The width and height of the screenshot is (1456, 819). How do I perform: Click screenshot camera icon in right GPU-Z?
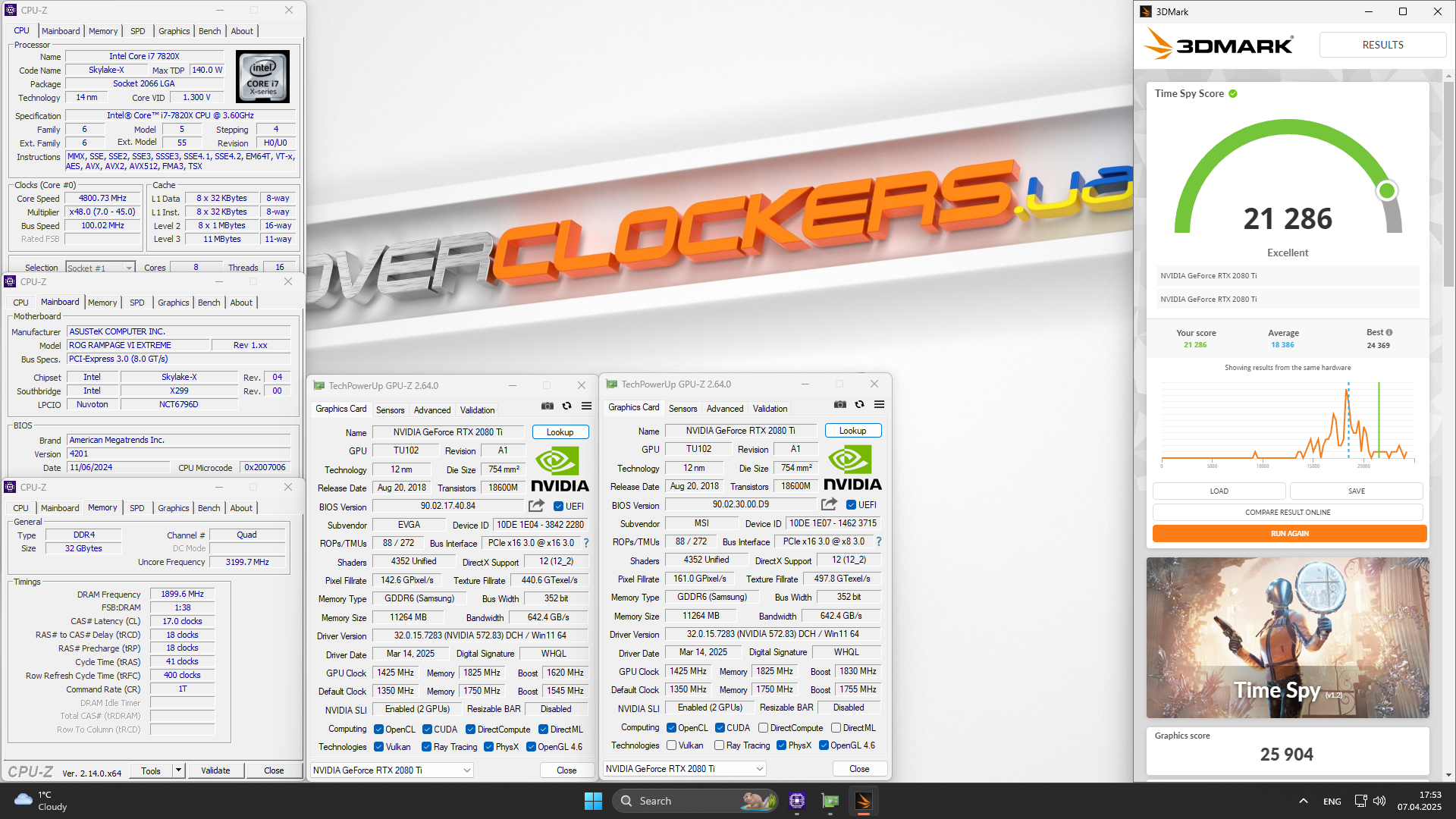click(x=839, y=405)
